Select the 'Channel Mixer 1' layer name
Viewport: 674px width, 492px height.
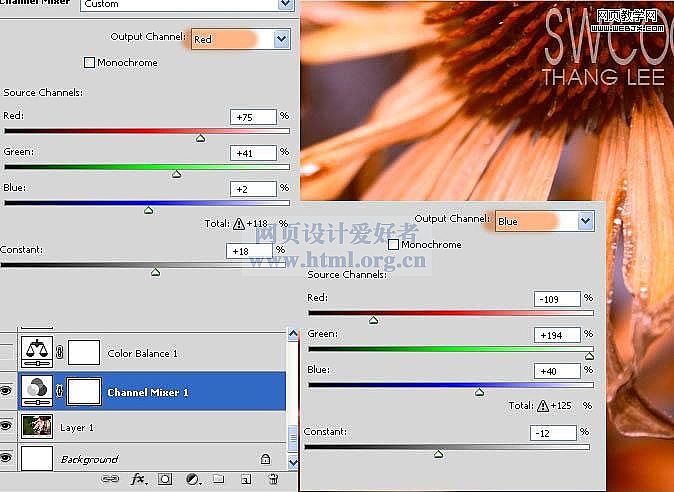click(x=148, y=392)
